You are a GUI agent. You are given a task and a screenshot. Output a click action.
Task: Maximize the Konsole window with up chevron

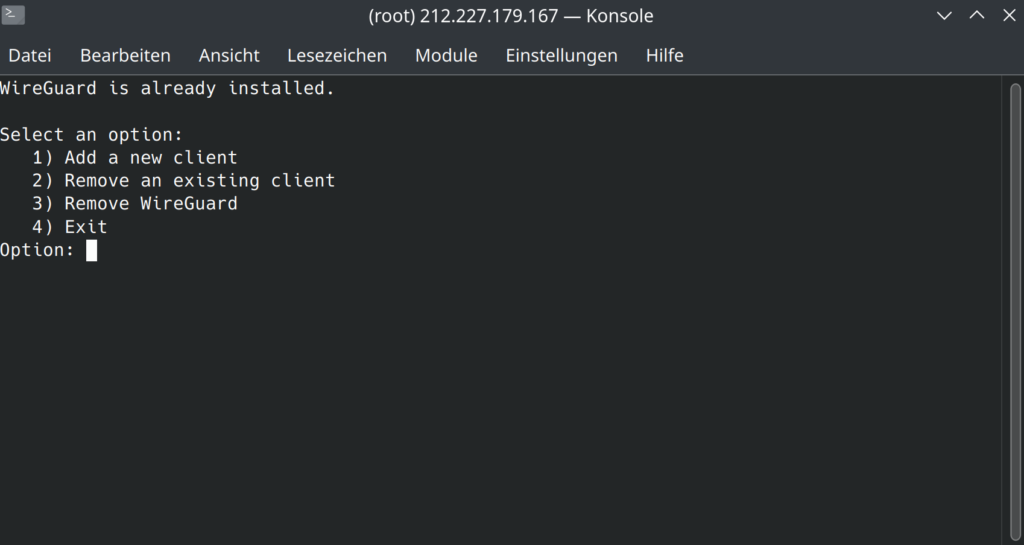(977, 15)
